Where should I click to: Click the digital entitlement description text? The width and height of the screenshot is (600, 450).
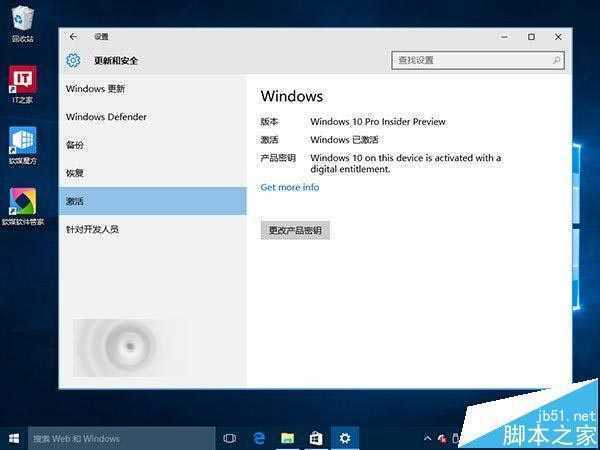[x=406, y=163]
